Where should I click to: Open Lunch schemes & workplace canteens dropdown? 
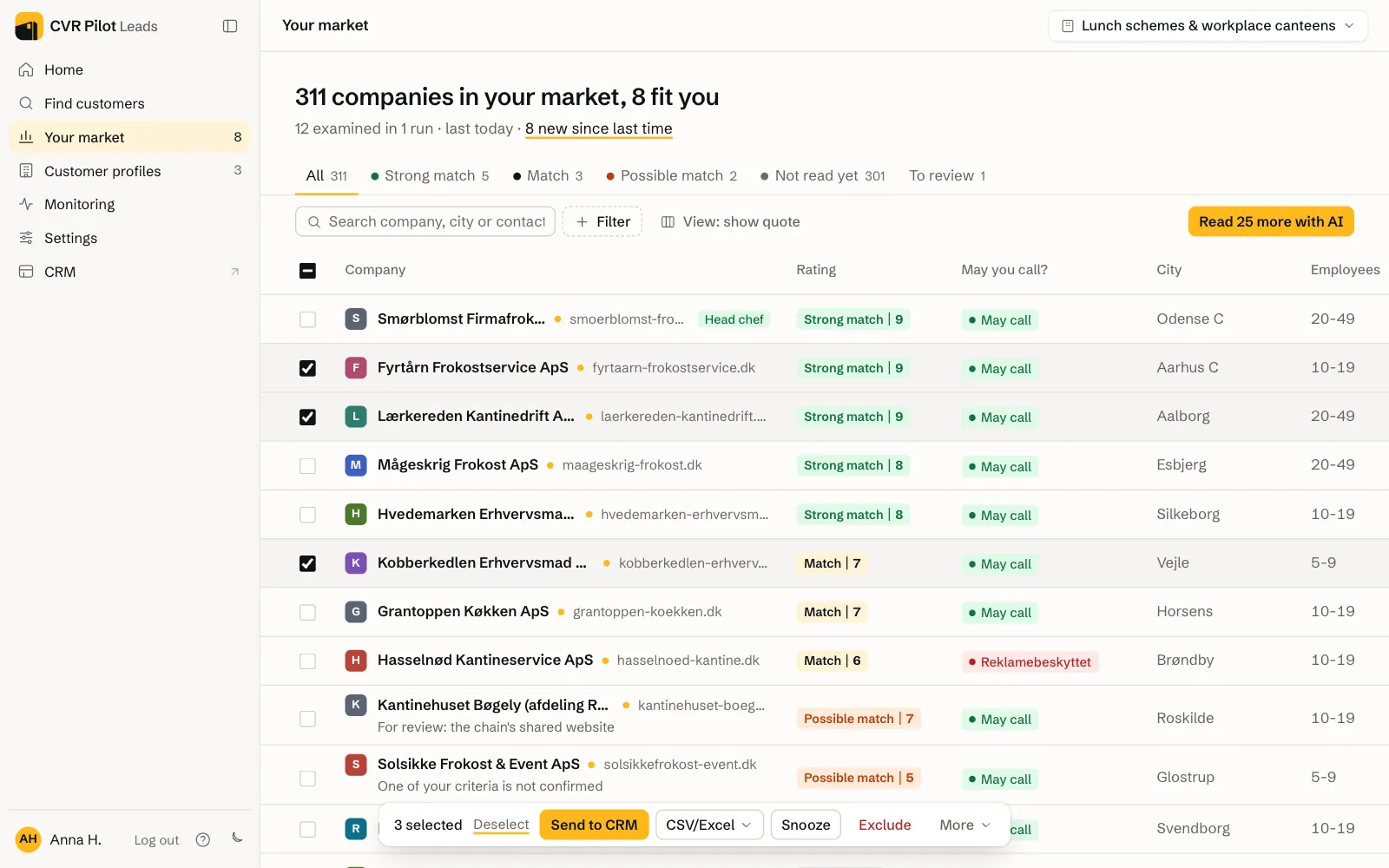[1208, 26]
